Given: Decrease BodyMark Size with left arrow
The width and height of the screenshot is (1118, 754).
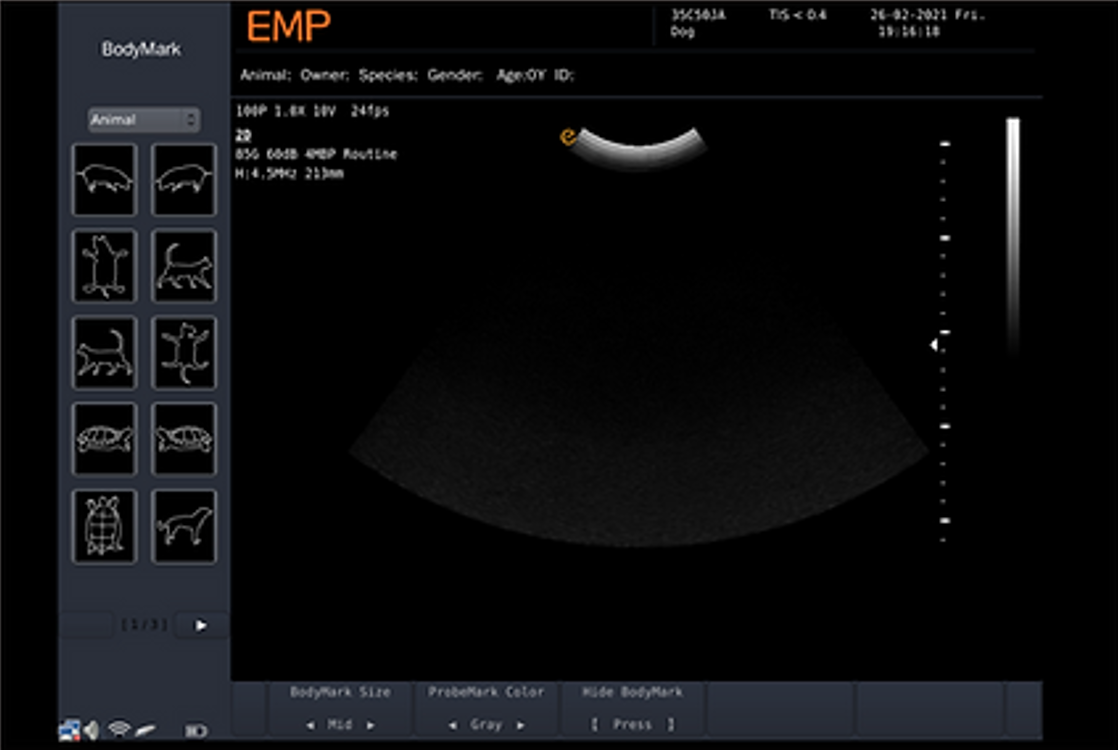Looking at the screenshot, I should click(310, 725).
